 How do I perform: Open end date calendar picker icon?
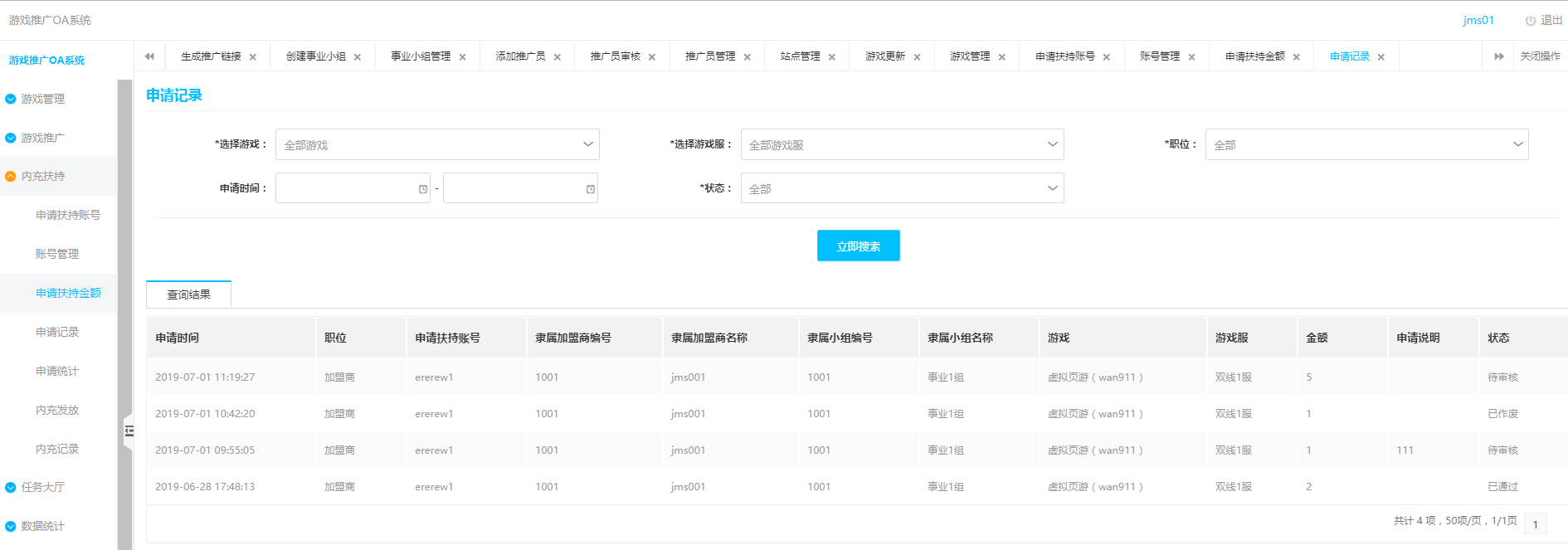591,189
